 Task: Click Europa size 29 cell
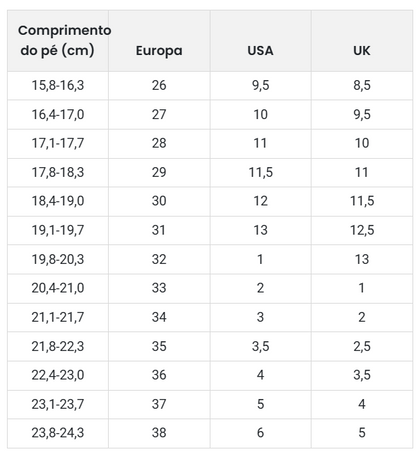pos(159,172)
